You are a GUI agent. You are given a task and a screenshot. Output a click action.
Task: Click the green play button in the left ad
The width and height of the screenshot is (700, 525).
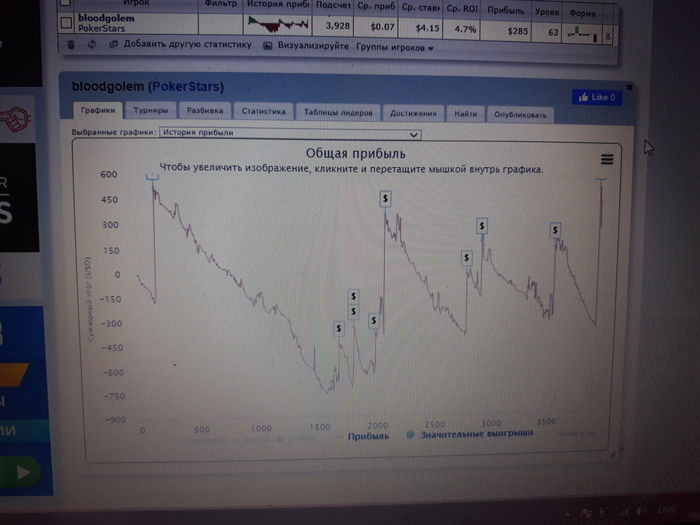(20, 471)
